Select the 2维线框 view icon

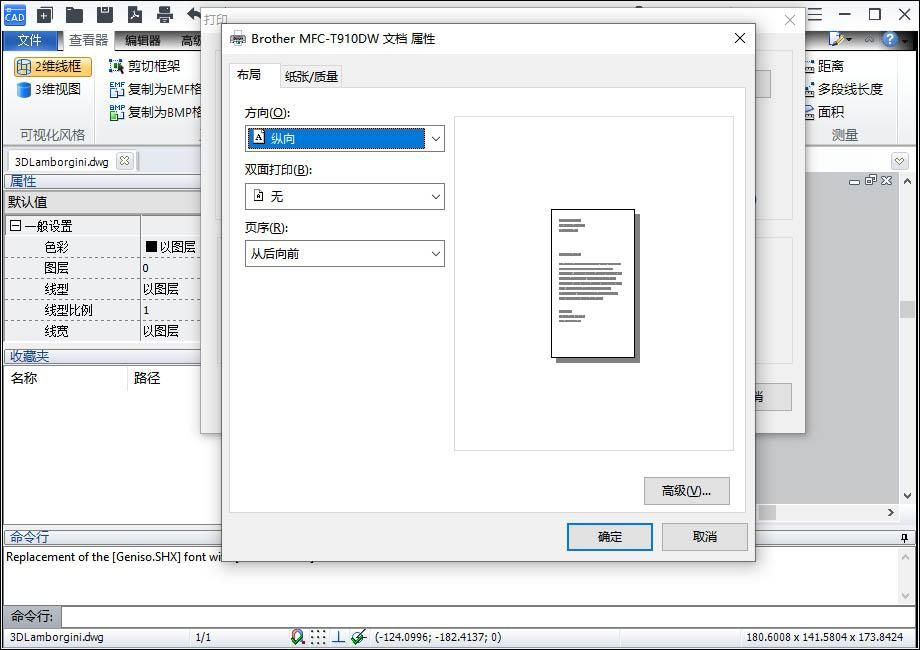[x=23, y=67]
